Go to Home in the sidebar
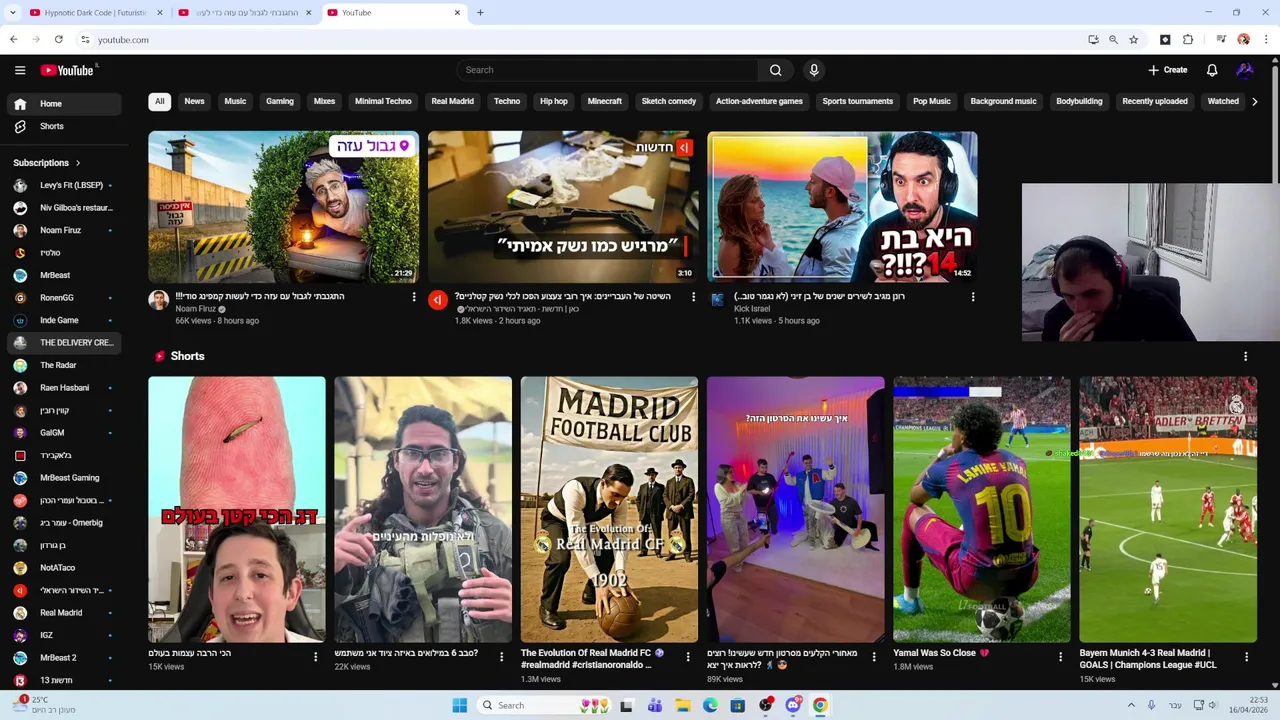This screenshot has width=1280, height=720. 64,104
